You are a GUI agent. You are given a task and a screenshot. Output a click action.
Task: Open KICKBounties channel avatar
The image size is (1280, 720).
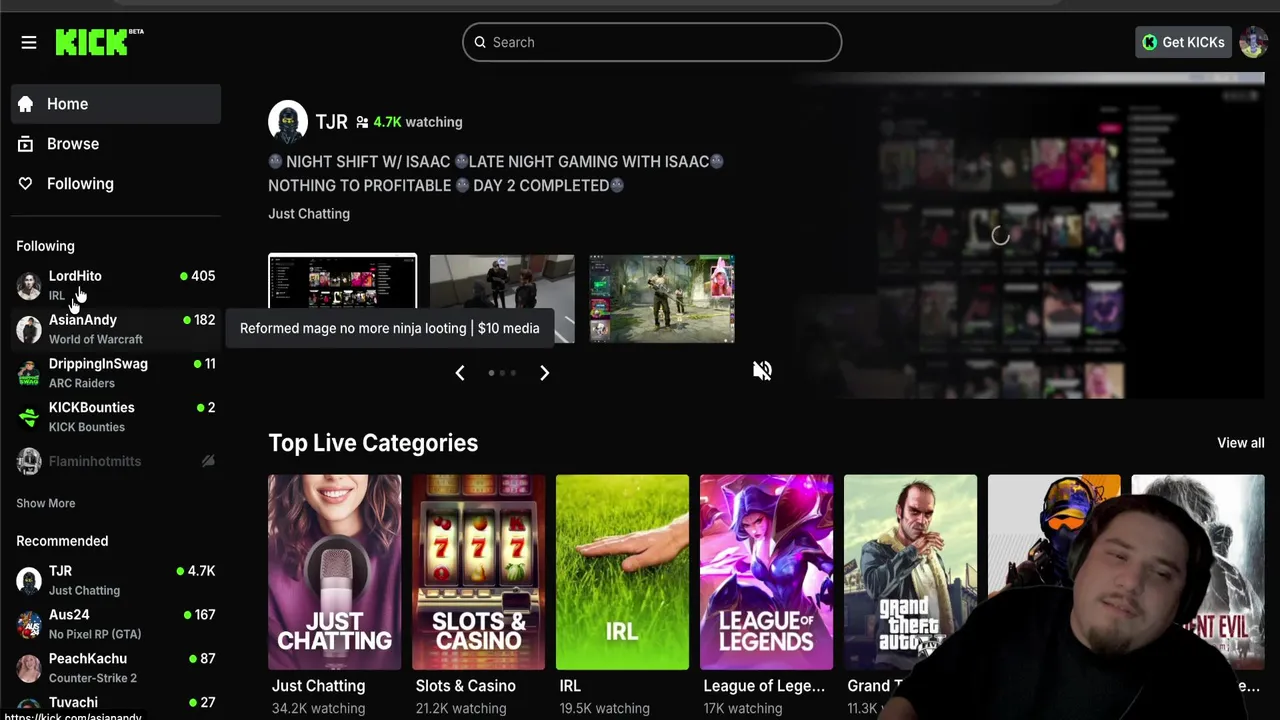[x=29, y=417]
